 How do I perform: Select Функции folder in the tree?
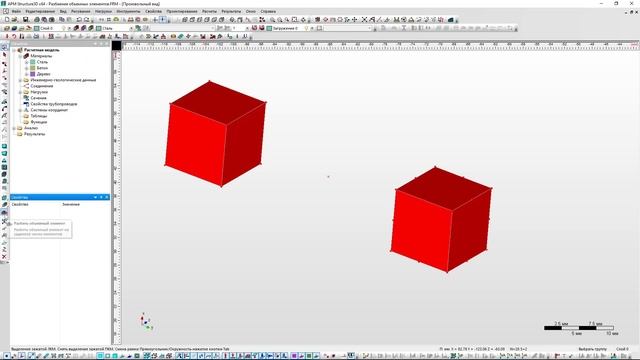coord(39,122)
